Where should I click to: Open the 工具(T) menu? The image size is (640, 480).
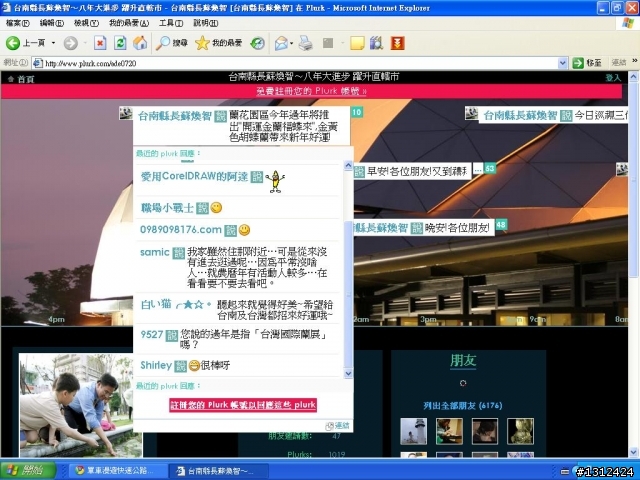tap(171, 23)
